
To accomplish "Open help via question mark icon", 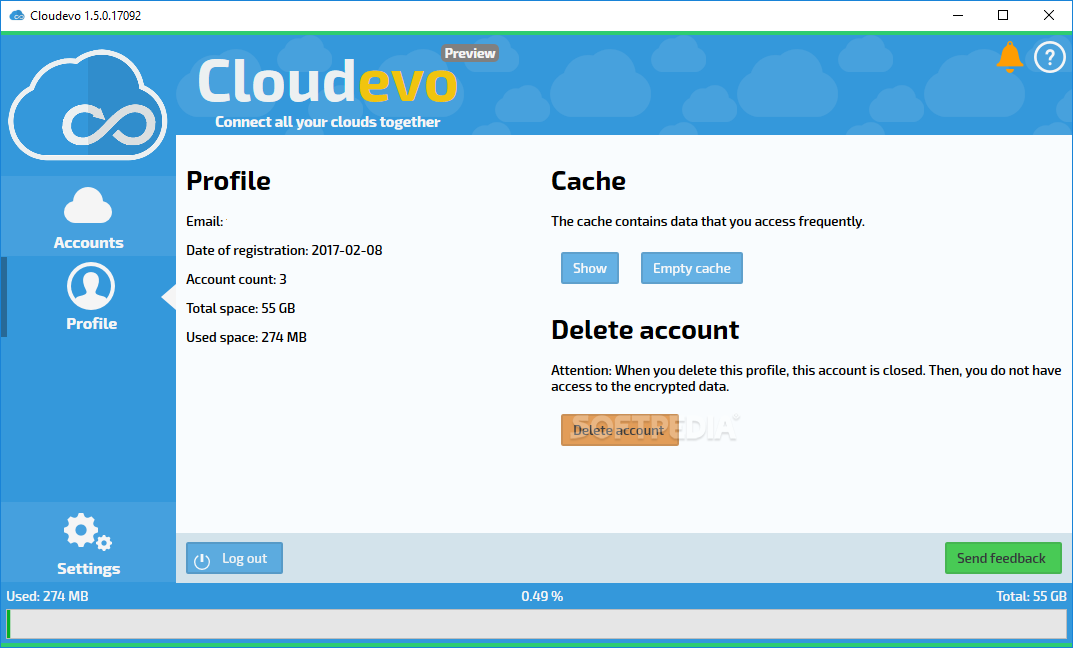I will click(1049, 57).
